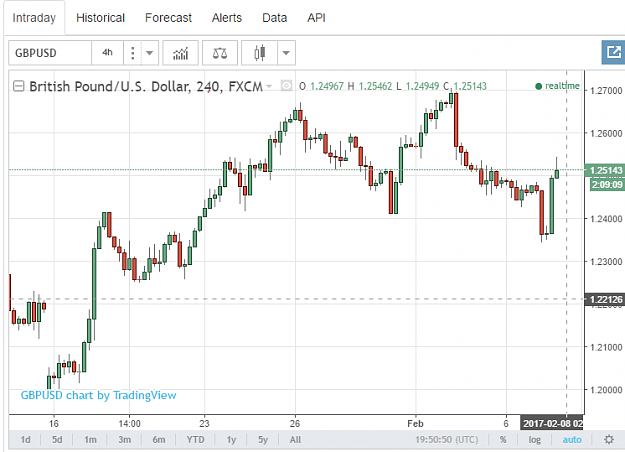The height and width of the screenshot is (452, 625).
Task: Click the open value 1.24967
Action: [326, 86]
